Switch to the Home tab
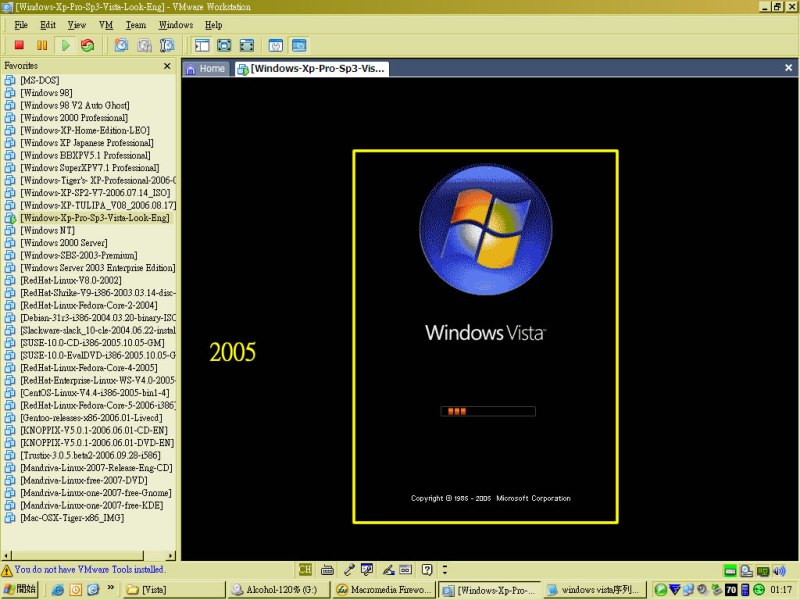800x600 pixels. (x=206, y=69)
